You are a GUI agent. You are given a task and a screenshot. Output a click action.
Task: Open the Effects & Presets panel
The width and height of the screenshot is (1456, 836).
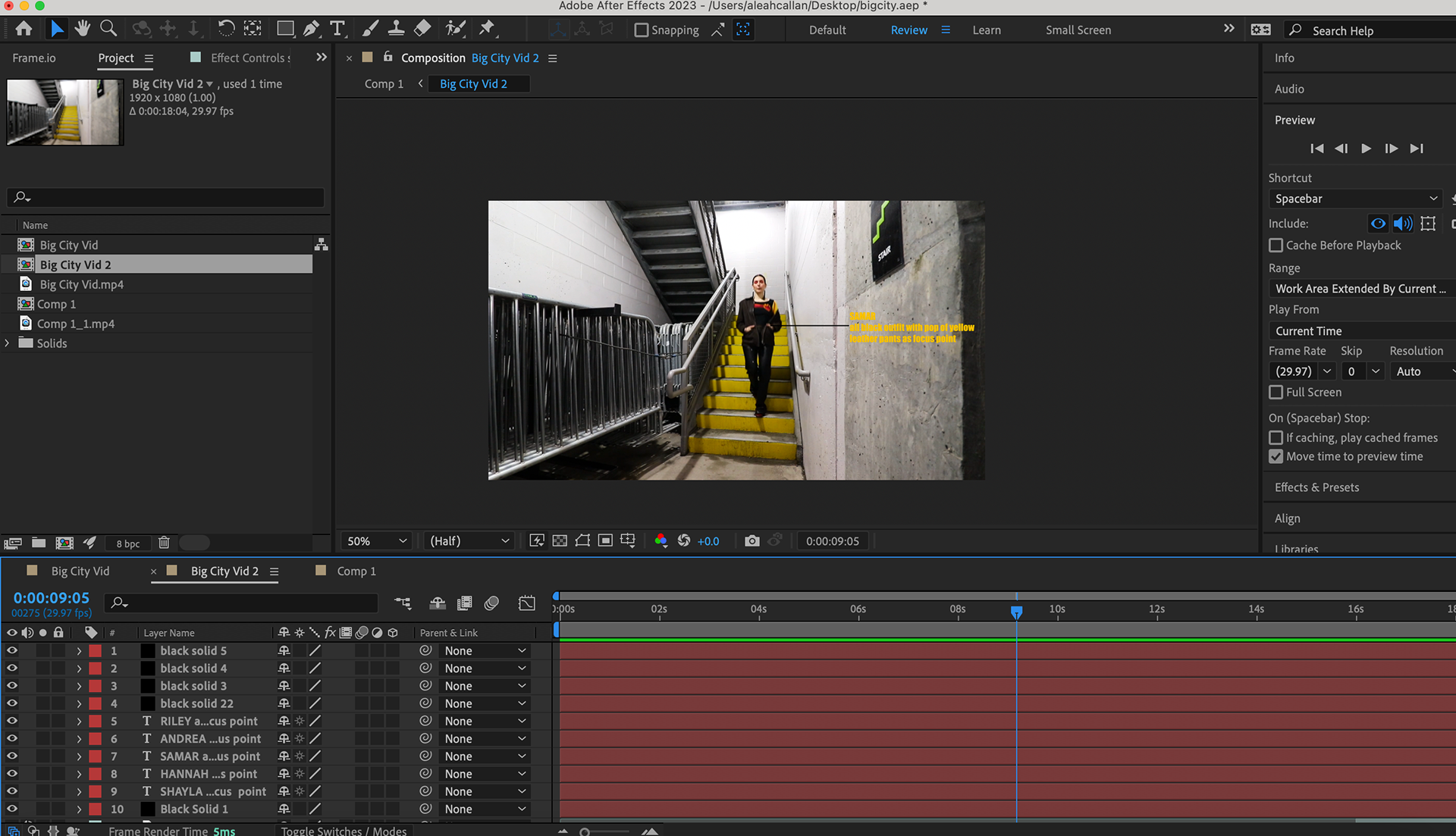[1316, 487]
